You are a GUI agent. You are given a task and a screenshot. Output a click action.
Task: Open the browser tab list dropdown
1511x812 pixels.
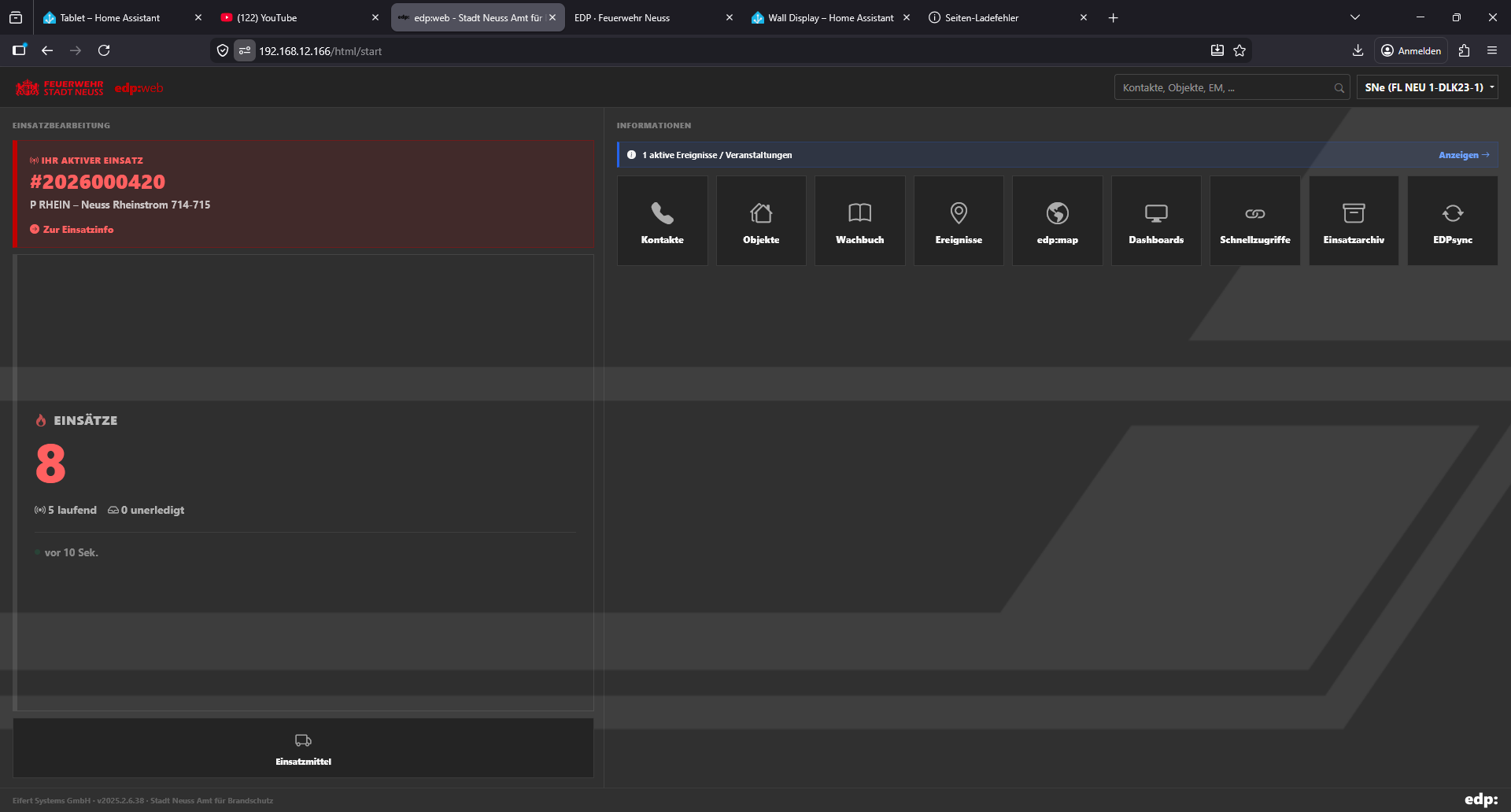pyautogui.click(x=1354, y=17)
